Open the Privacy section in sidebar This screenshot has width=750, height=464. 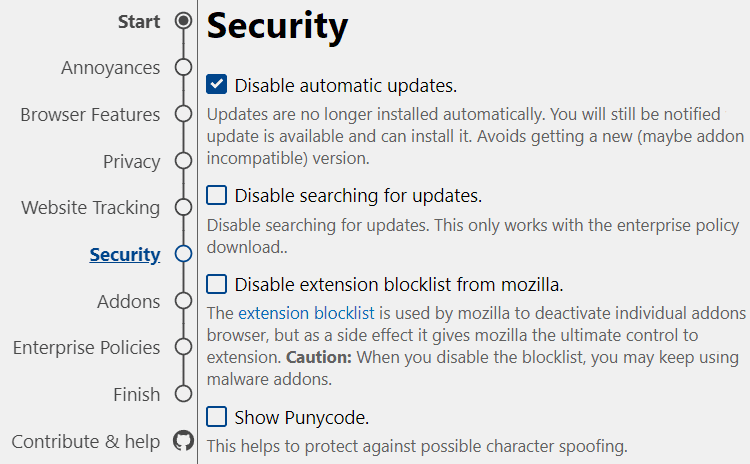[132, 162]
